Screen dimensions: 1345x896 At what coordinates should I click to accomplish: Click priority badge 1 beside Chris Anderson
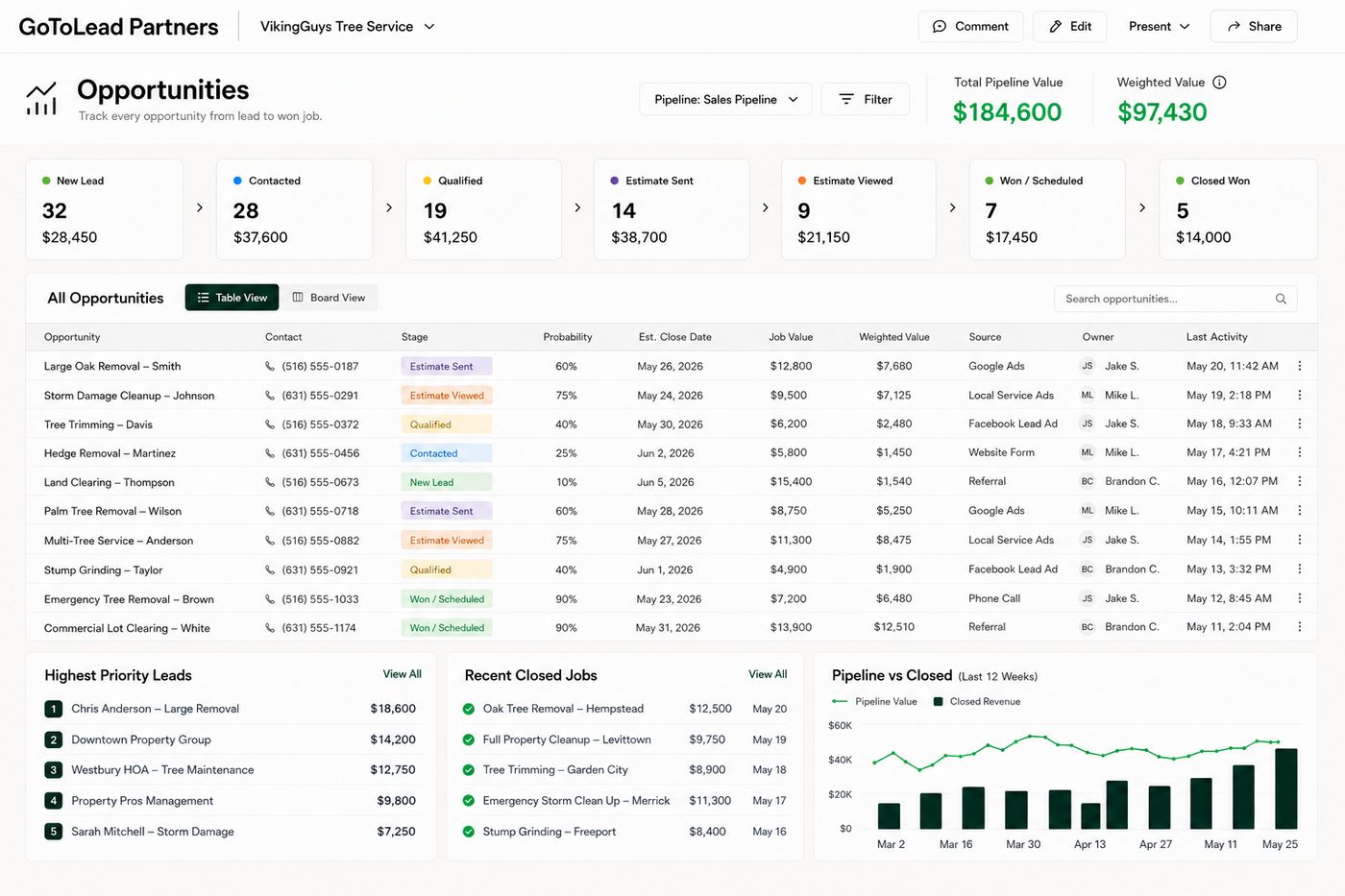[x=54, y=709]
